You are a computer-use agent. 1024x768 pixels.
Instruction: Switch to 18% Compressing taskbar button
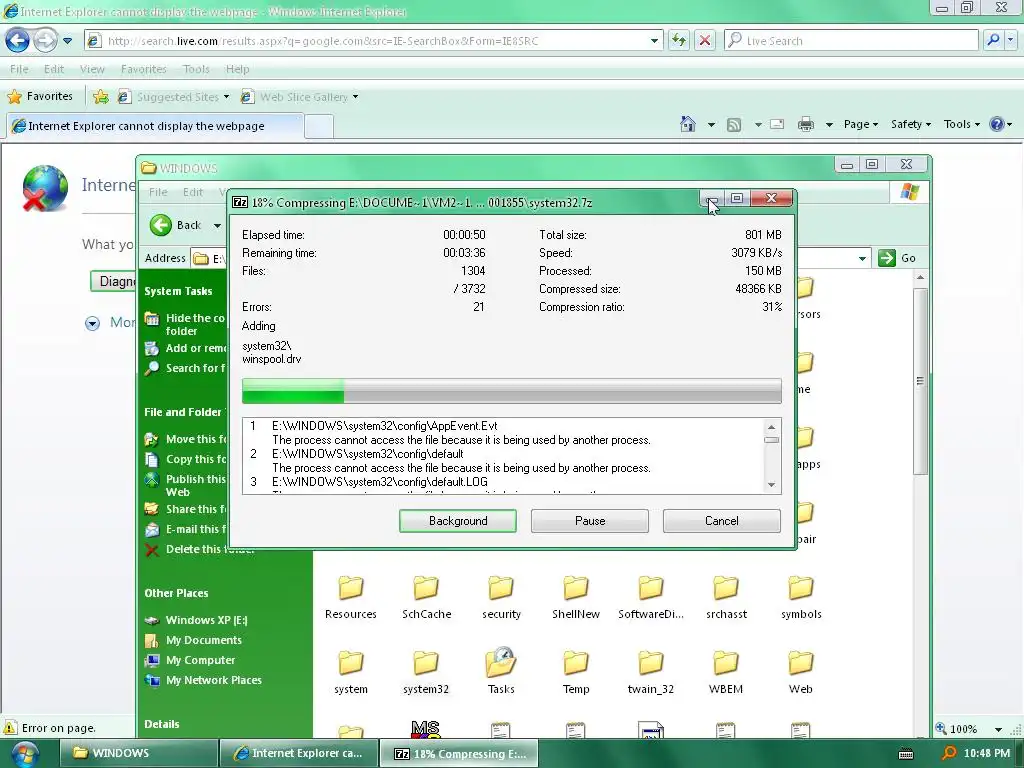[x=459, y=754]
